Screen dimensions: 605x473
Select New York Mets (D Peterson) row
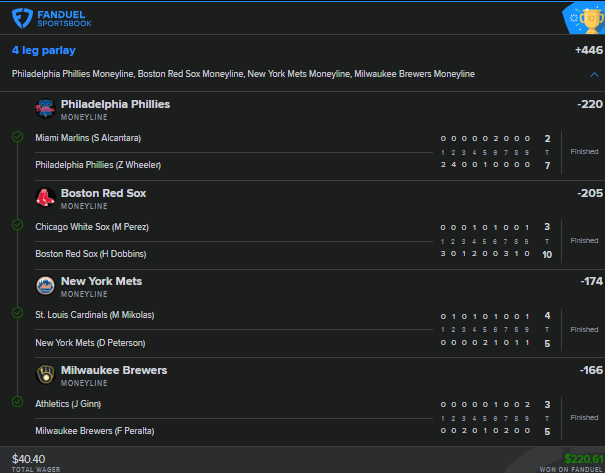[x=90, y=343]
